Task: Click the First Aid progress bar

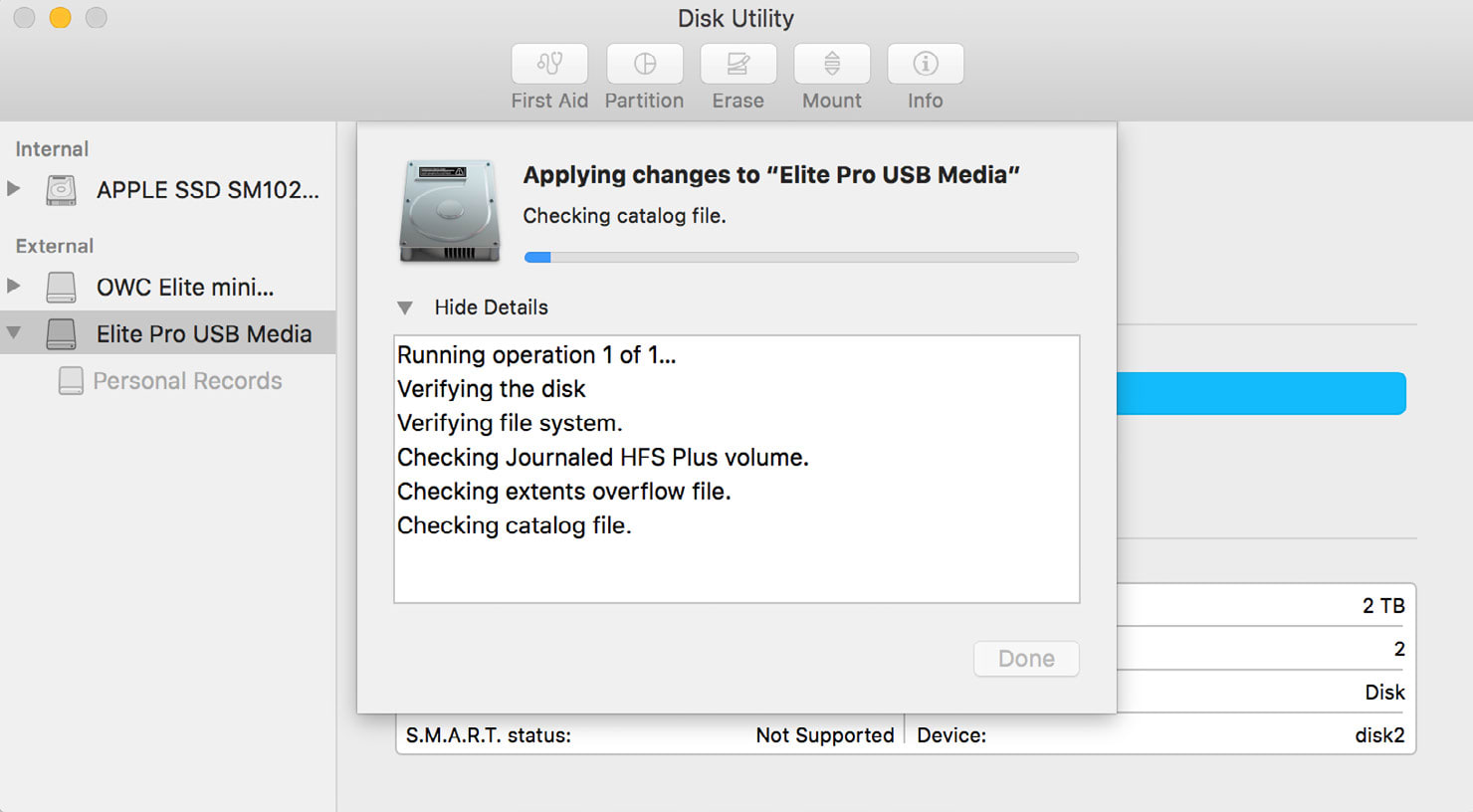Action: (x=801, y=258)
